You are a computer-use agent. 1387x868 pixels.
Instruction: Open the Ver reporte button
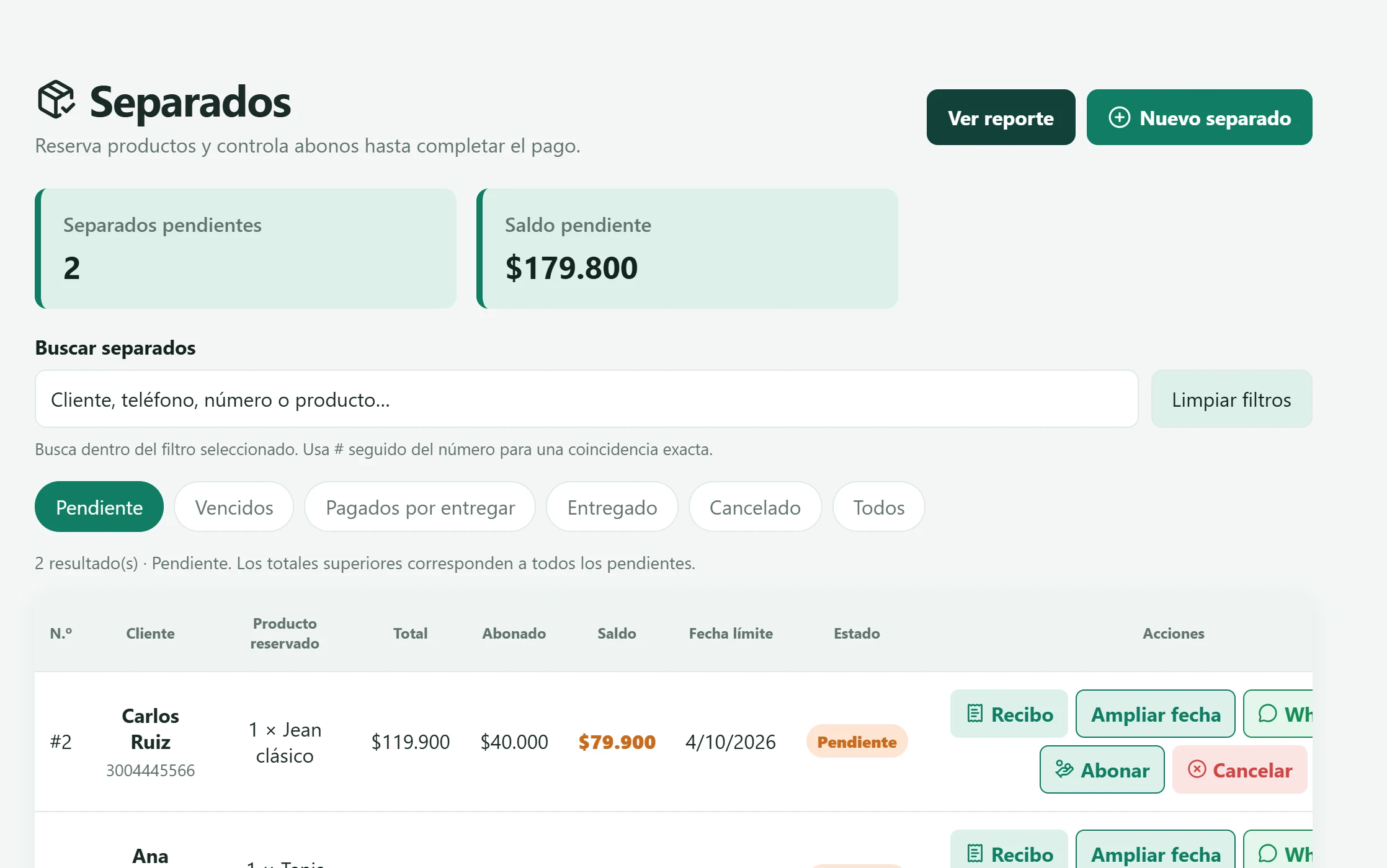point(1001,118)
